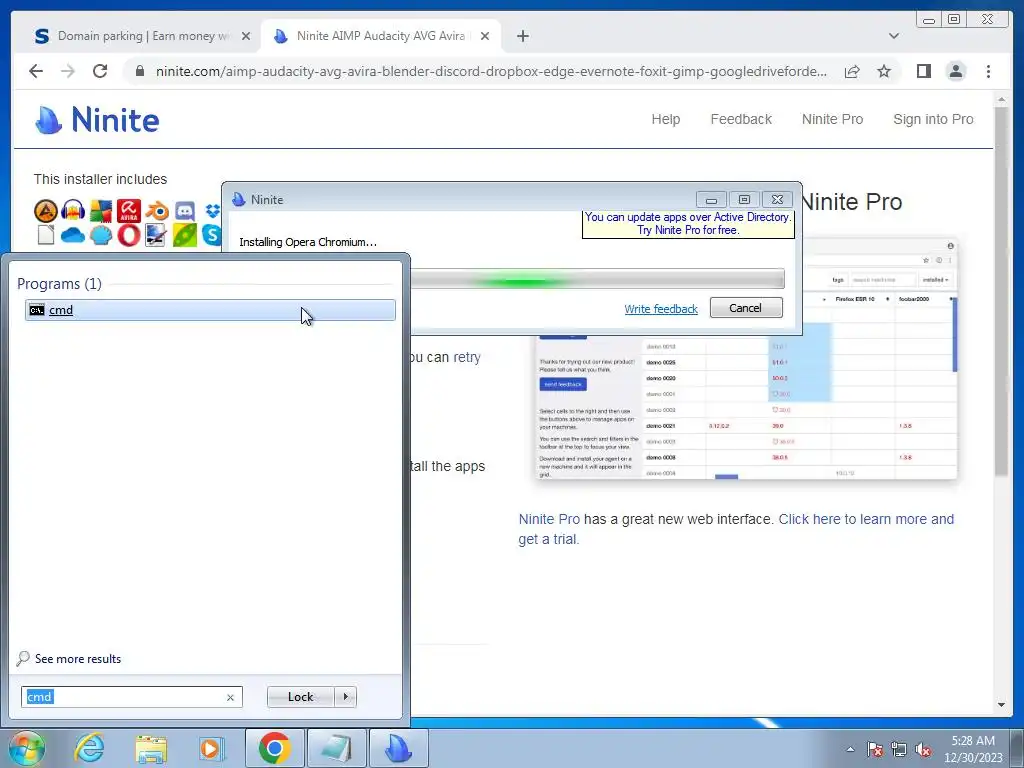Viewport: 1024px width, 768px height.
Task: Click the red Avira icon
Action: 129,211
